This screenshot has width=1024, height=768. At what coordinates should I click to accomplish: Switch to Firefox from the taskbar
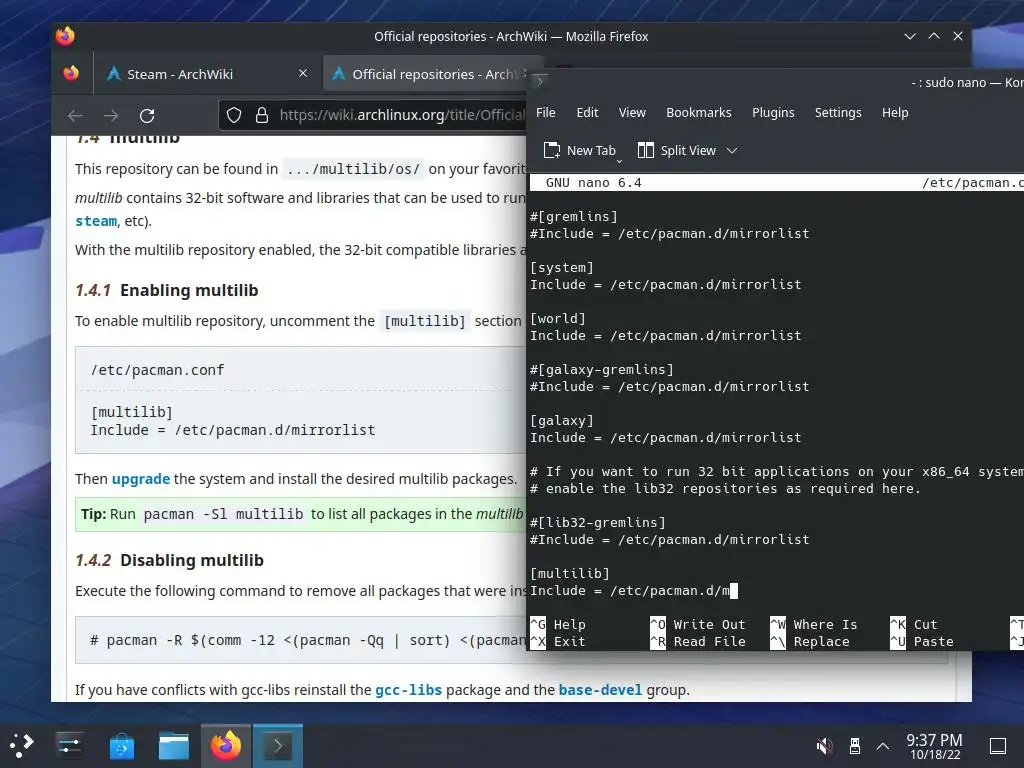pos(225,745)
